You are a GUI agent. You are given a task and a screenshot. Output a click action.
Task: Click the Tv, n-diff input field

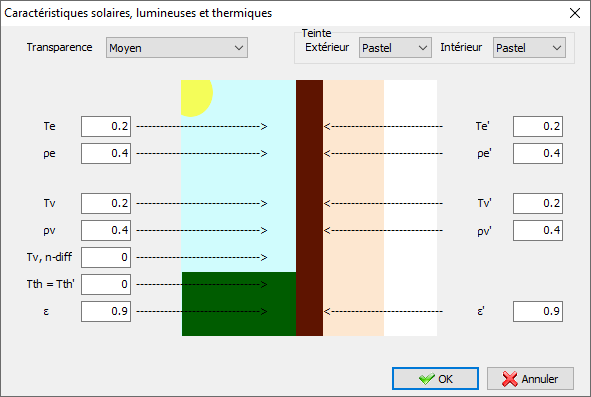106,258
